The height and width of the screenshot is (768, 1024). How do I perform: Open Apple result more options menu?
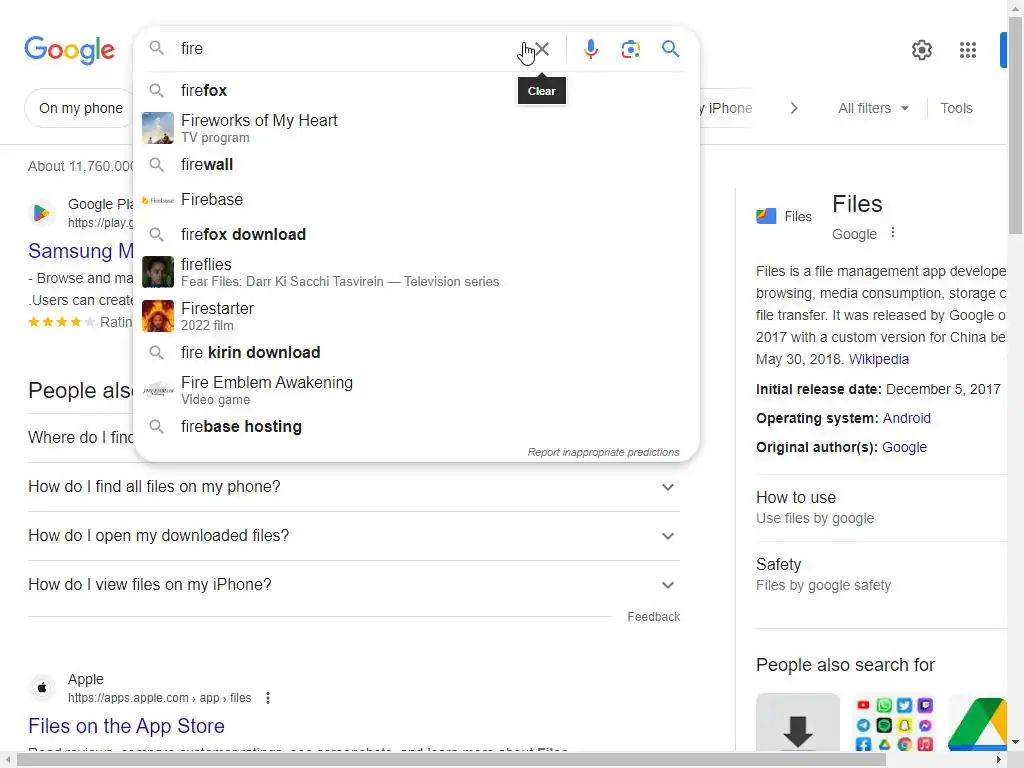tap(268, 698)
